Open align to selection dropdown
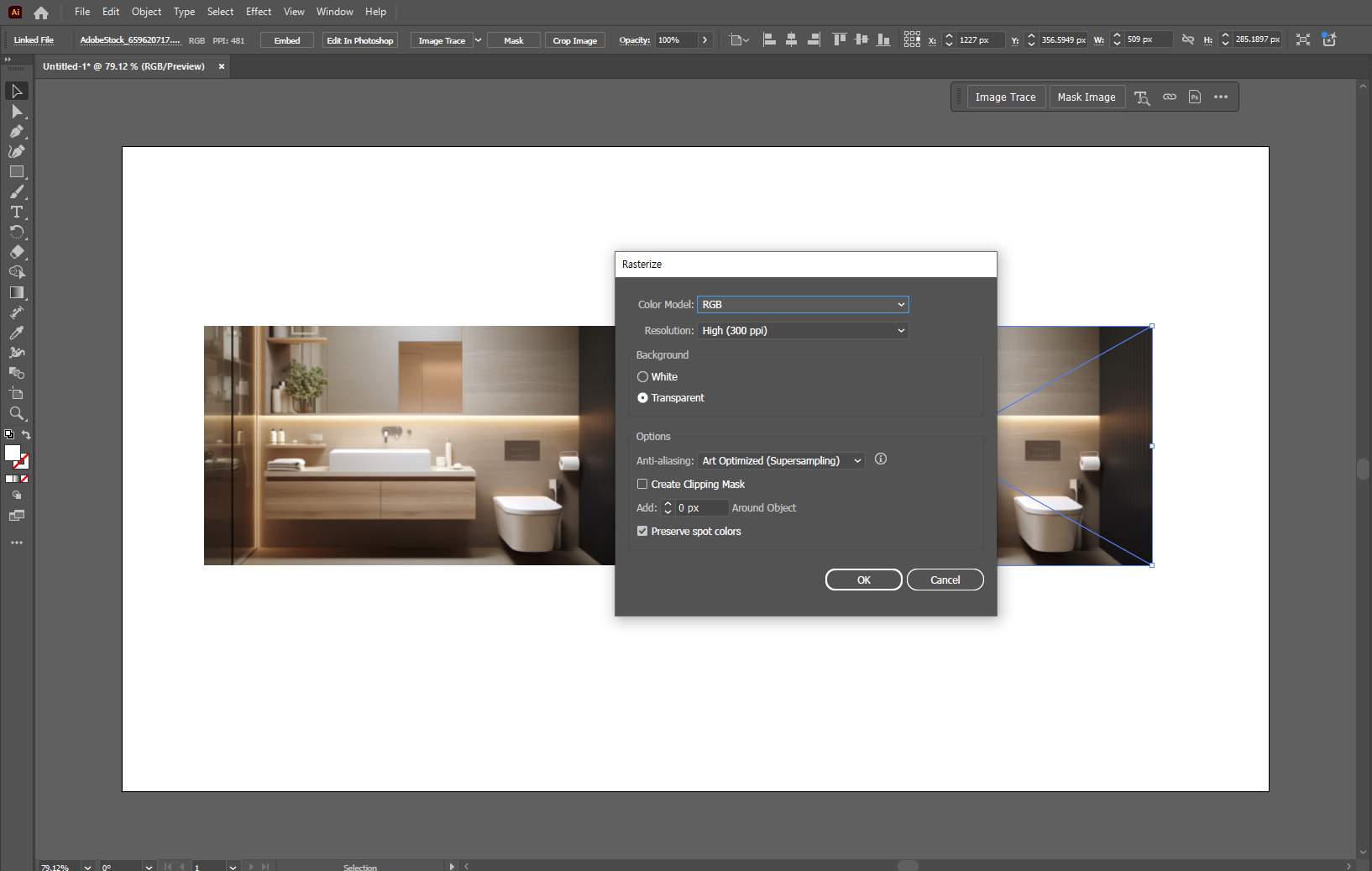The image size is (1372, 871). coord(739,39)
